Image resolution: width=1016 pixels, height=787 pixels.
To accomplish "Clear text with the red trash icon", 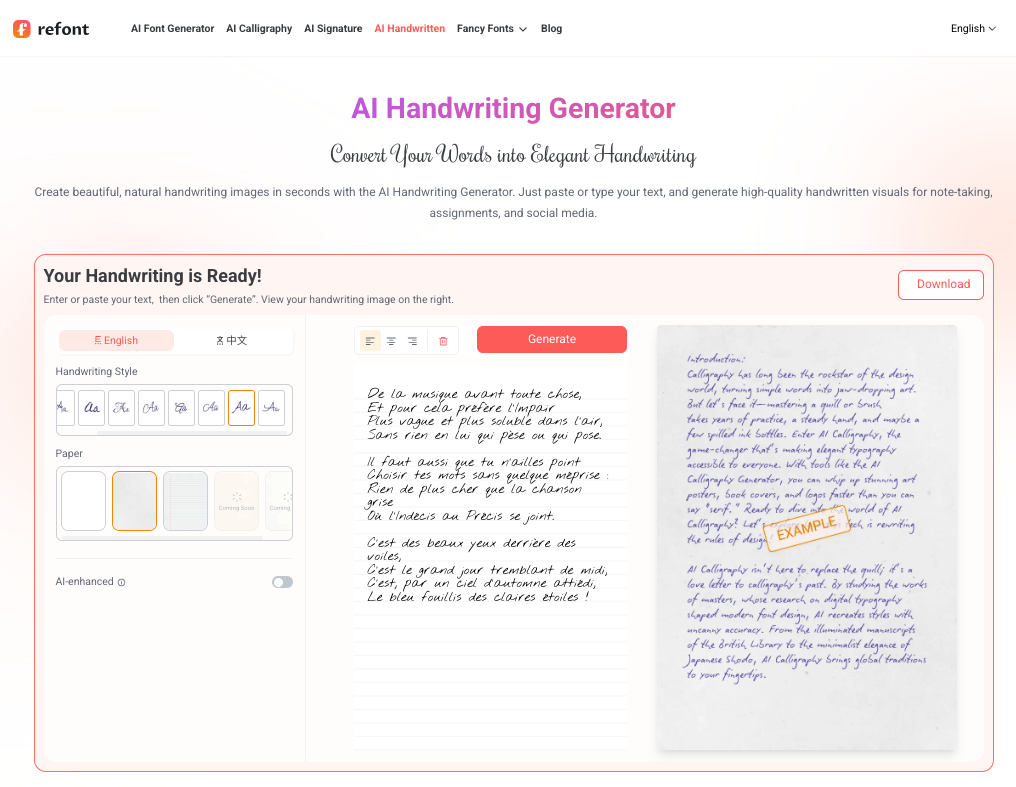I will click(x=443, y=341).
